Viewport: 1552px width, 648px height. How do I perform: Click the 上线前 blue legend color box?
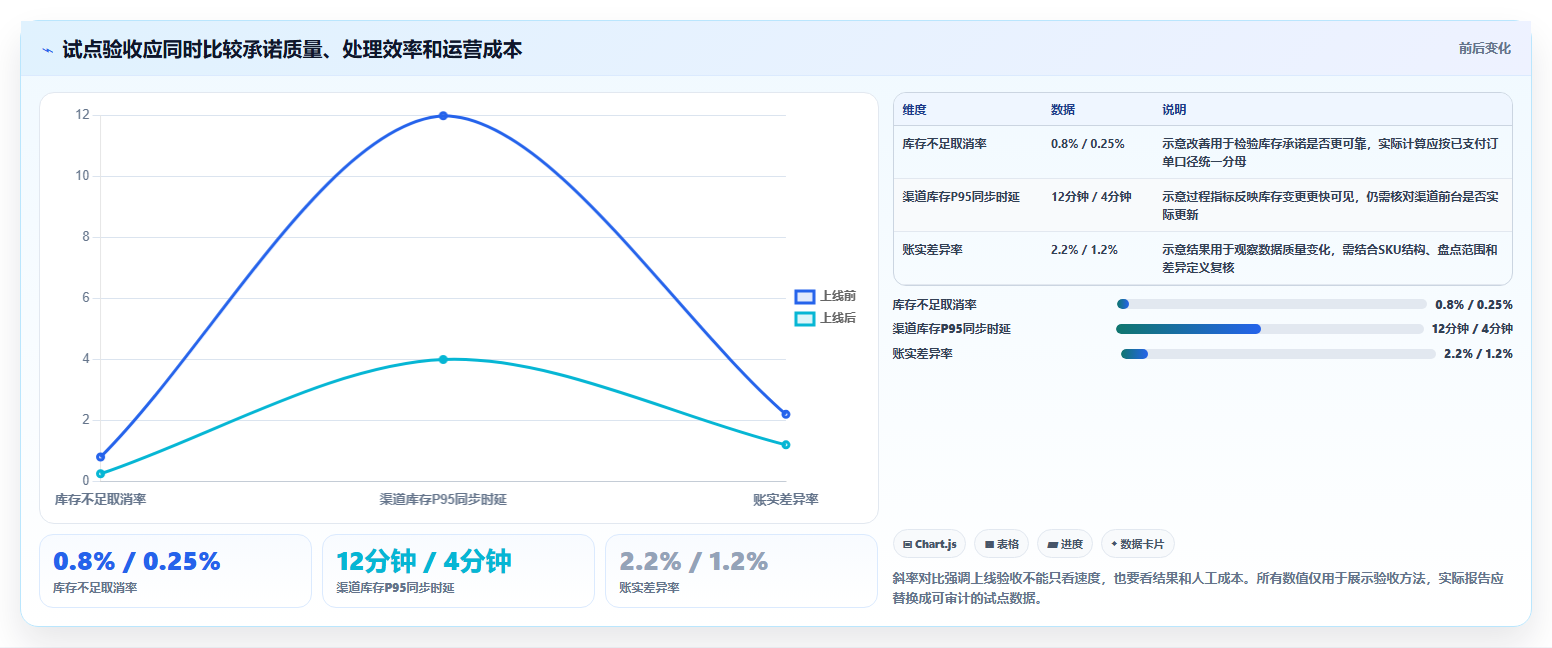[x=805, y=296]
